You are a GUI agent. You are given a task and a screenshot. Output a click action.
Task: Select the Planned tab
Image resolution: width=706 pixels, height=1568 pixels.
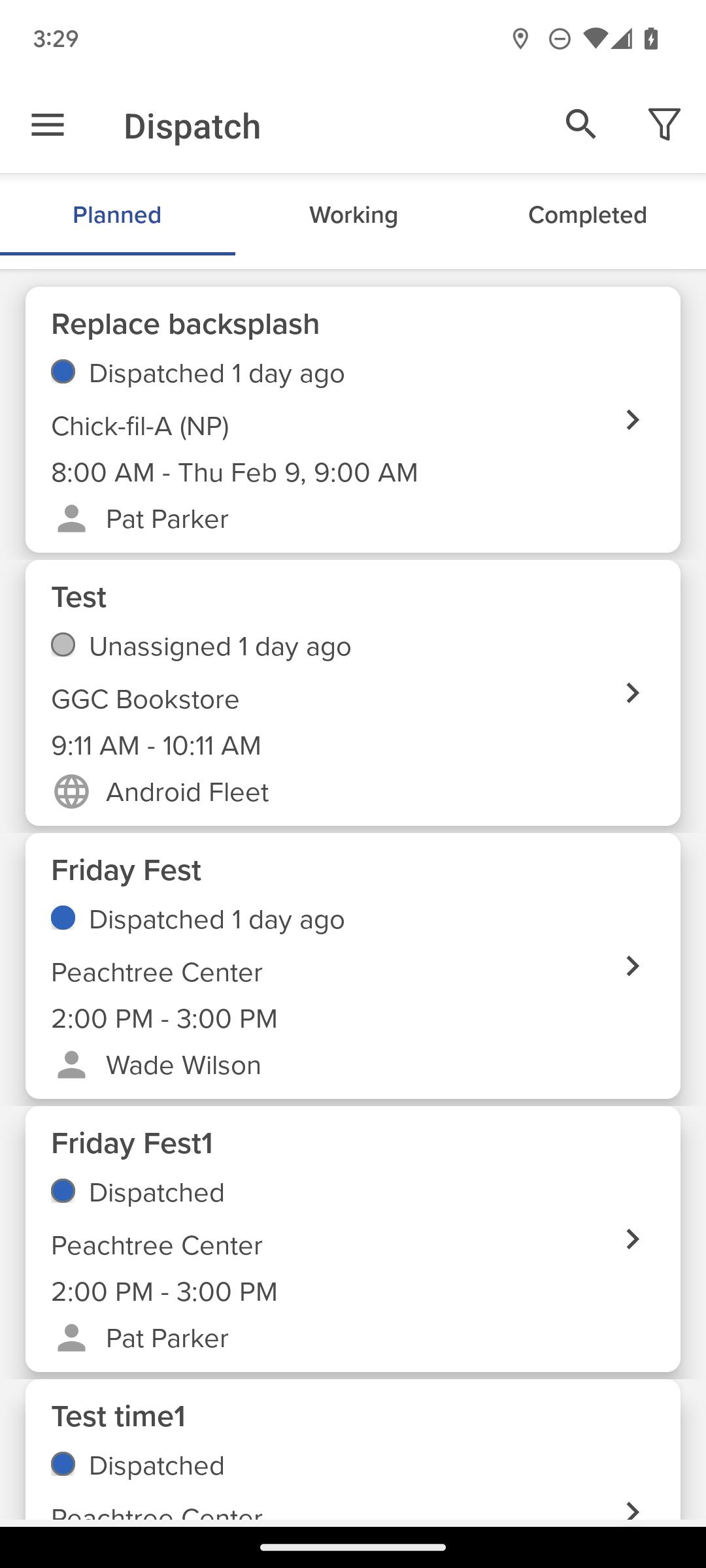pyautogui.click(x=117, y=215)
